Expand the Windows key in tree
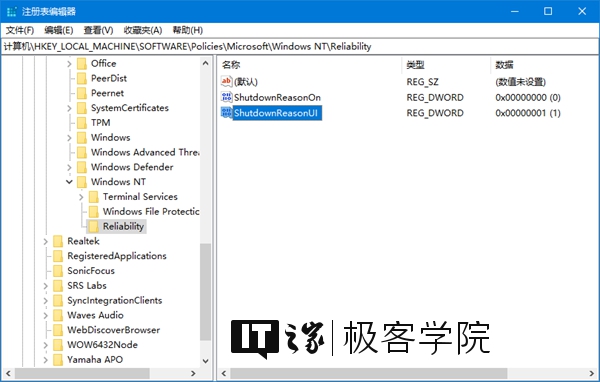This screenshot has height=382, width=600. tap(69, 138)
